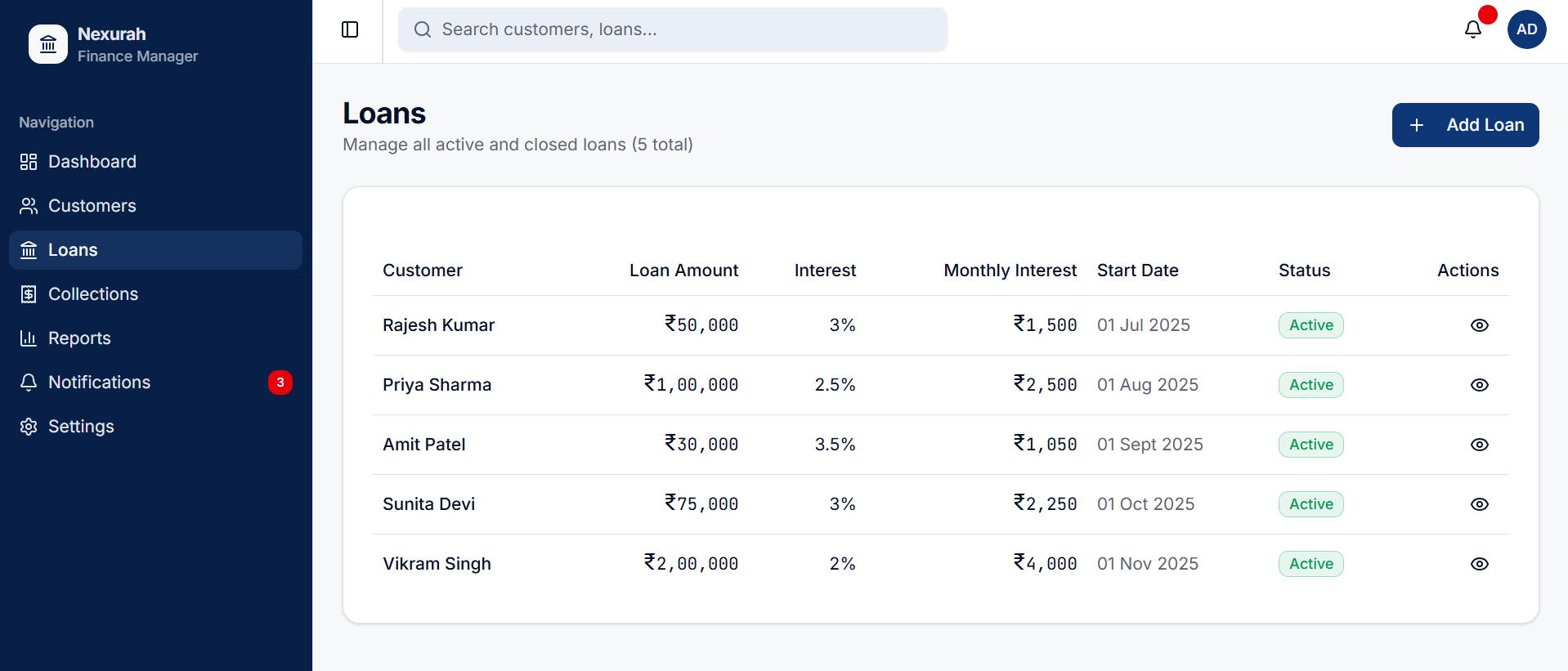Open Notifications from the sidebar

(x=155, y=382)
